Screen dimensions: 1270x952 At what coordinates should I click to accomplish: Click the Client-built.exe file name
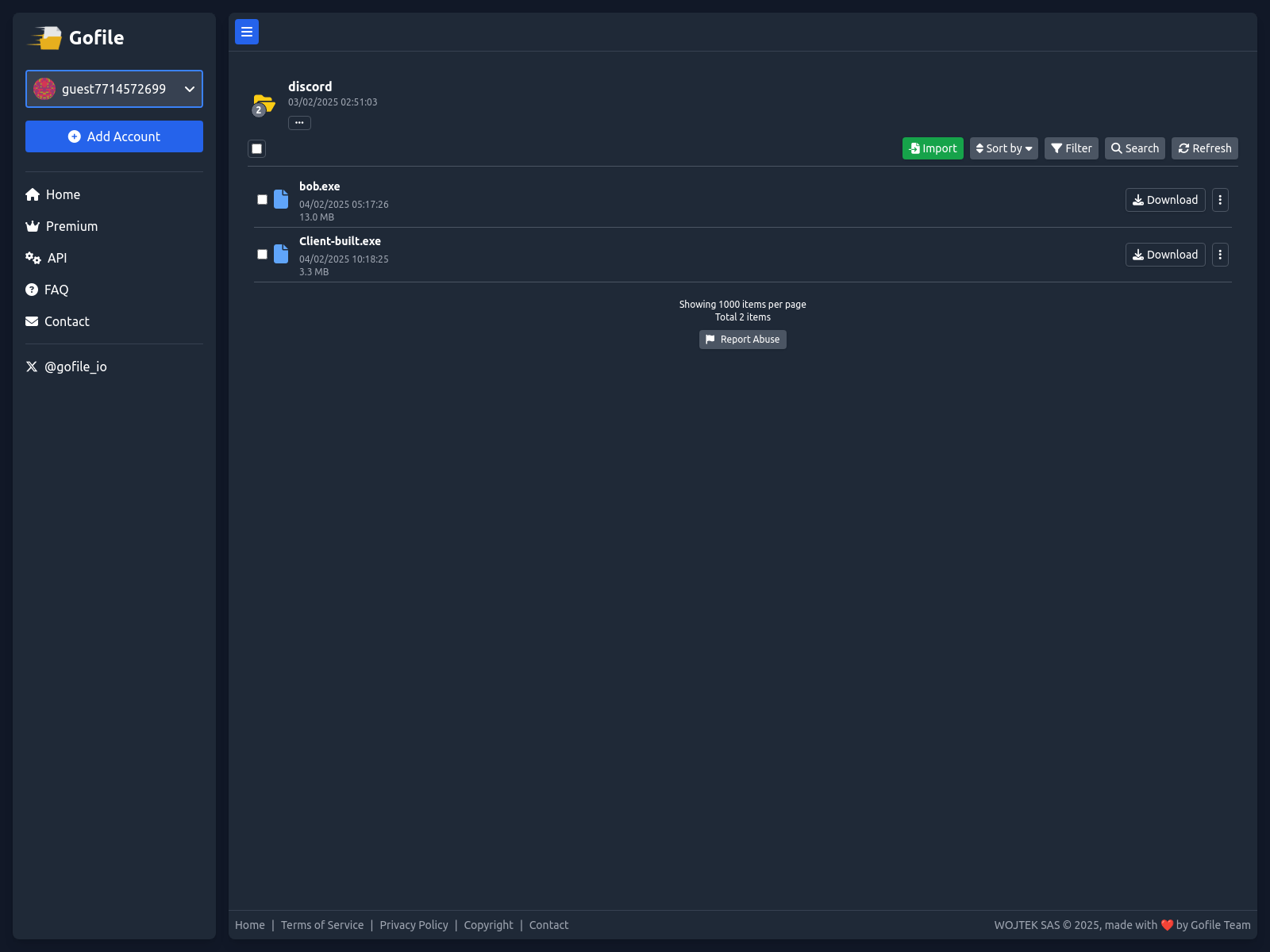(x=340, y=241)
